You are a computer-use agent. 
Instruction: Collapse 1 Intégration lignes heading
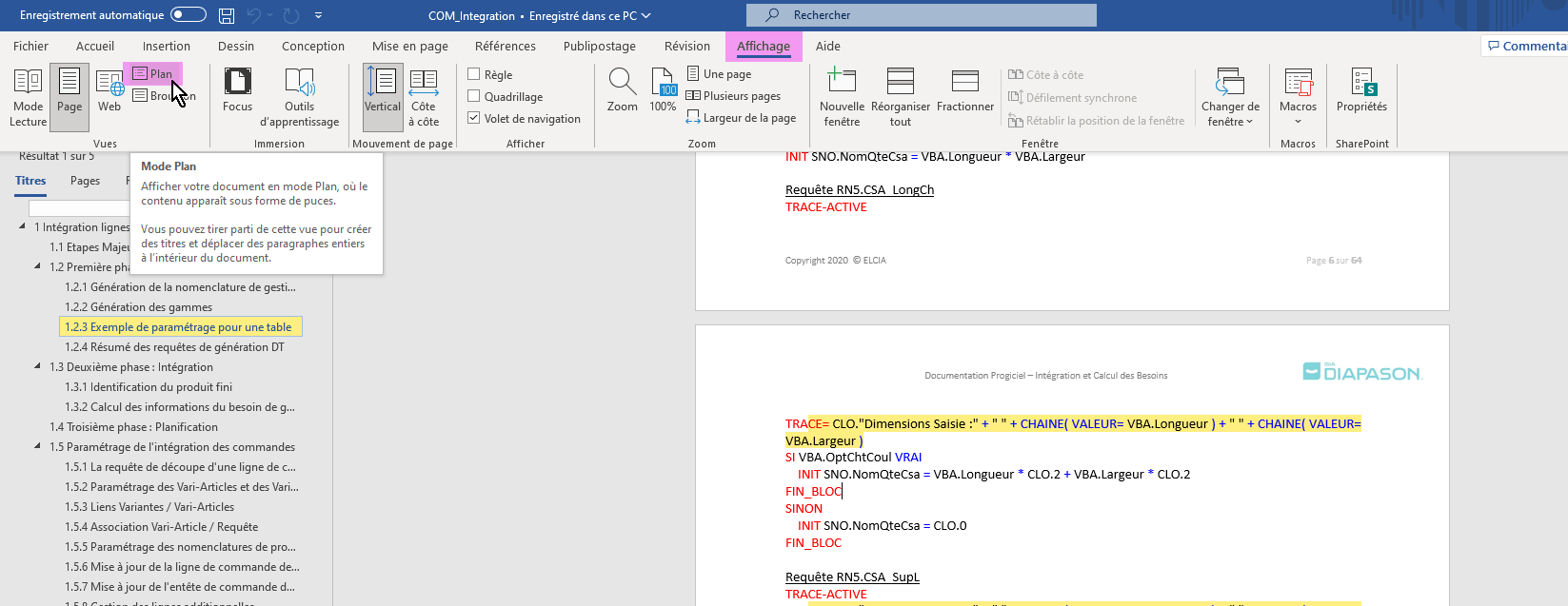[22, 226]
